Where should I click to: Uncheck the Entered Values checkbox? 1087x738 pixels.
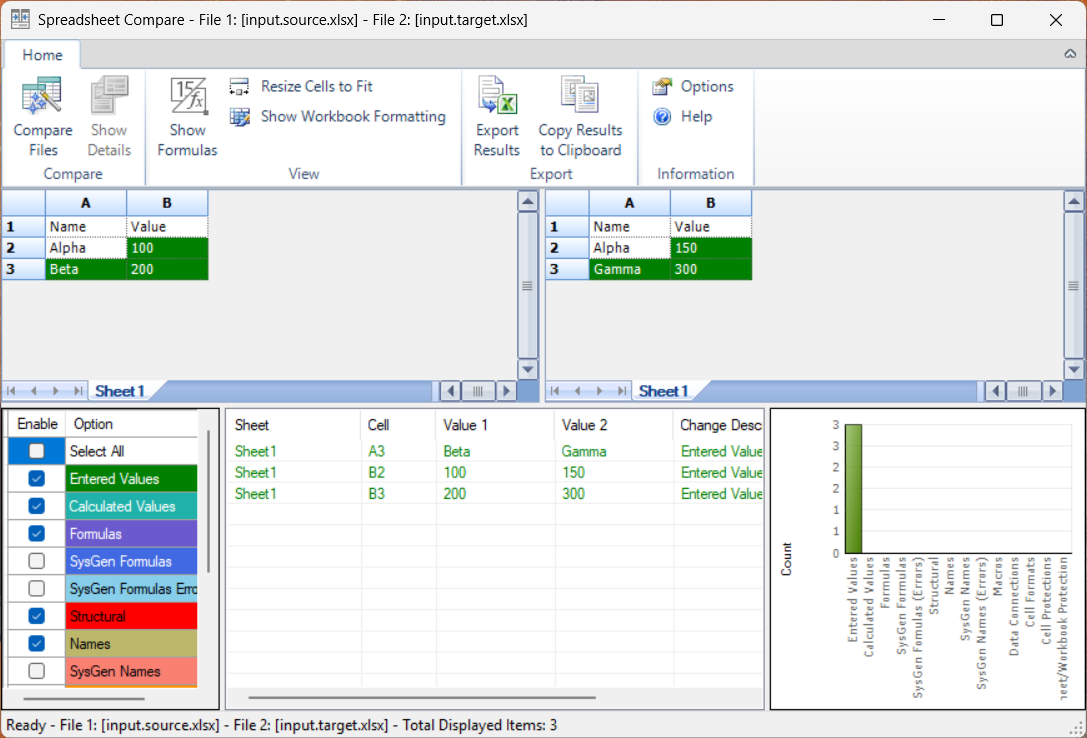tap(37, 479)
